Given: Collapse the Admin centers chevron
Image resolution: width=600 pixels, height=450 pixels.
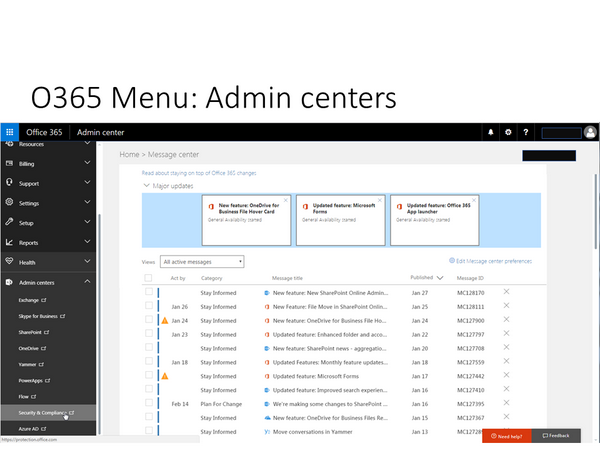Looking at the screenshot, I should click(87, 282).
